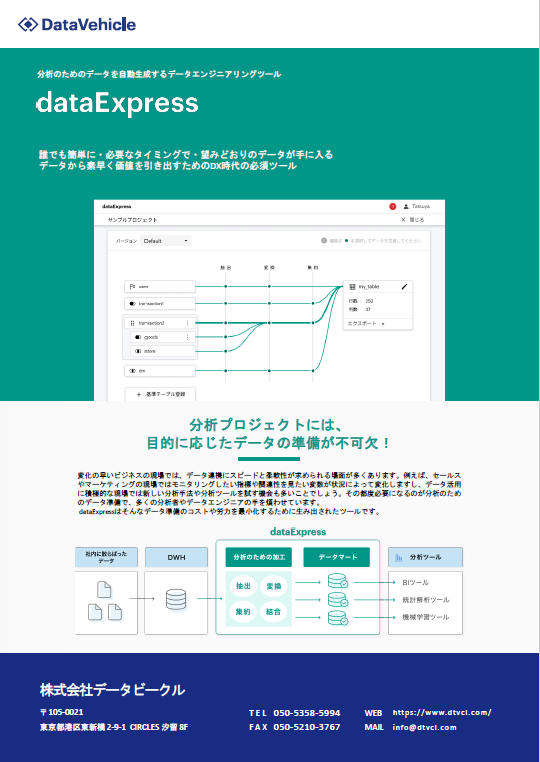Click the drag handle on transaction2
The height and width of the screenshot is (762, 540).
(132, 323)
